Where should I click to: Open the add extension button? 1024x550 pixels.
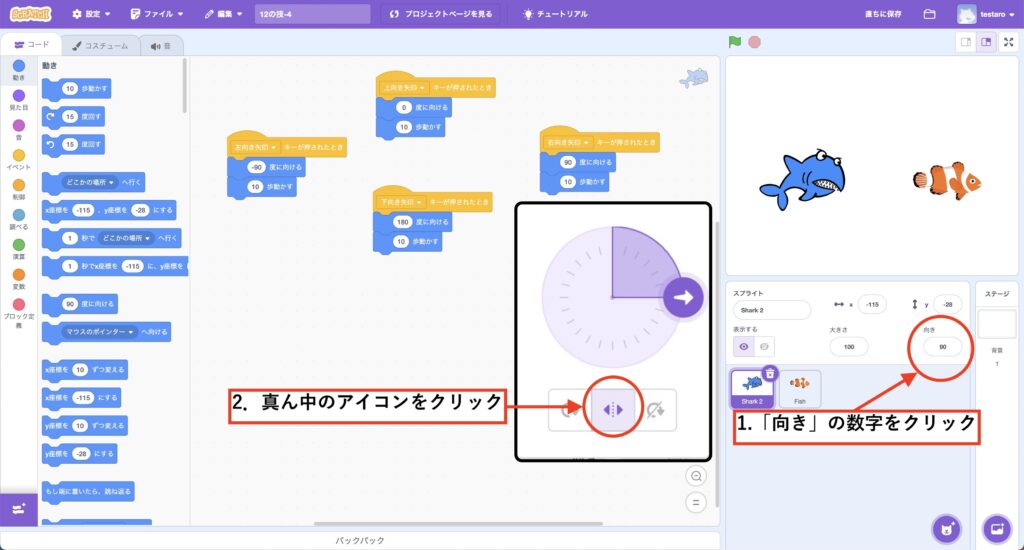click(18, 509)
